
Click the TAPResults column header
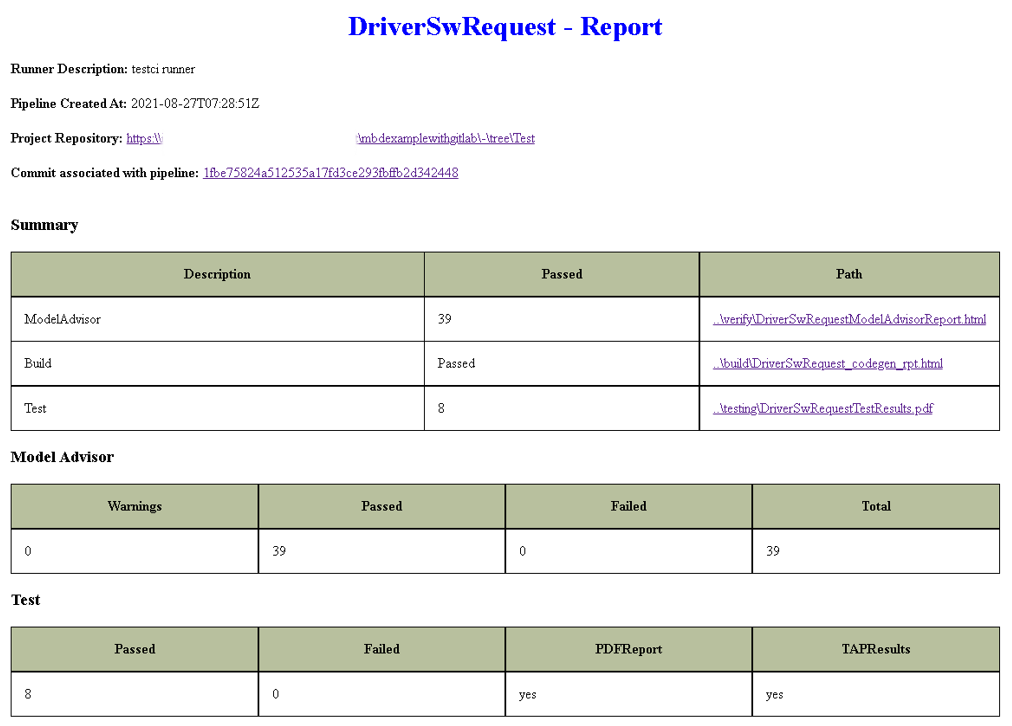(876, 649)
